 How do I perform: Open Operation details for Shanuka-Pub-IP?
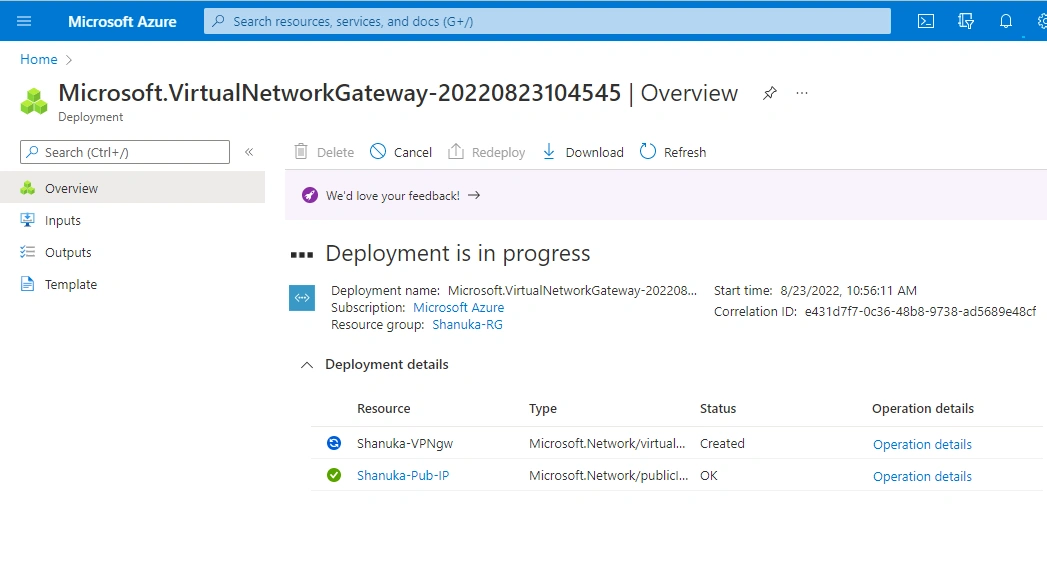922,476
